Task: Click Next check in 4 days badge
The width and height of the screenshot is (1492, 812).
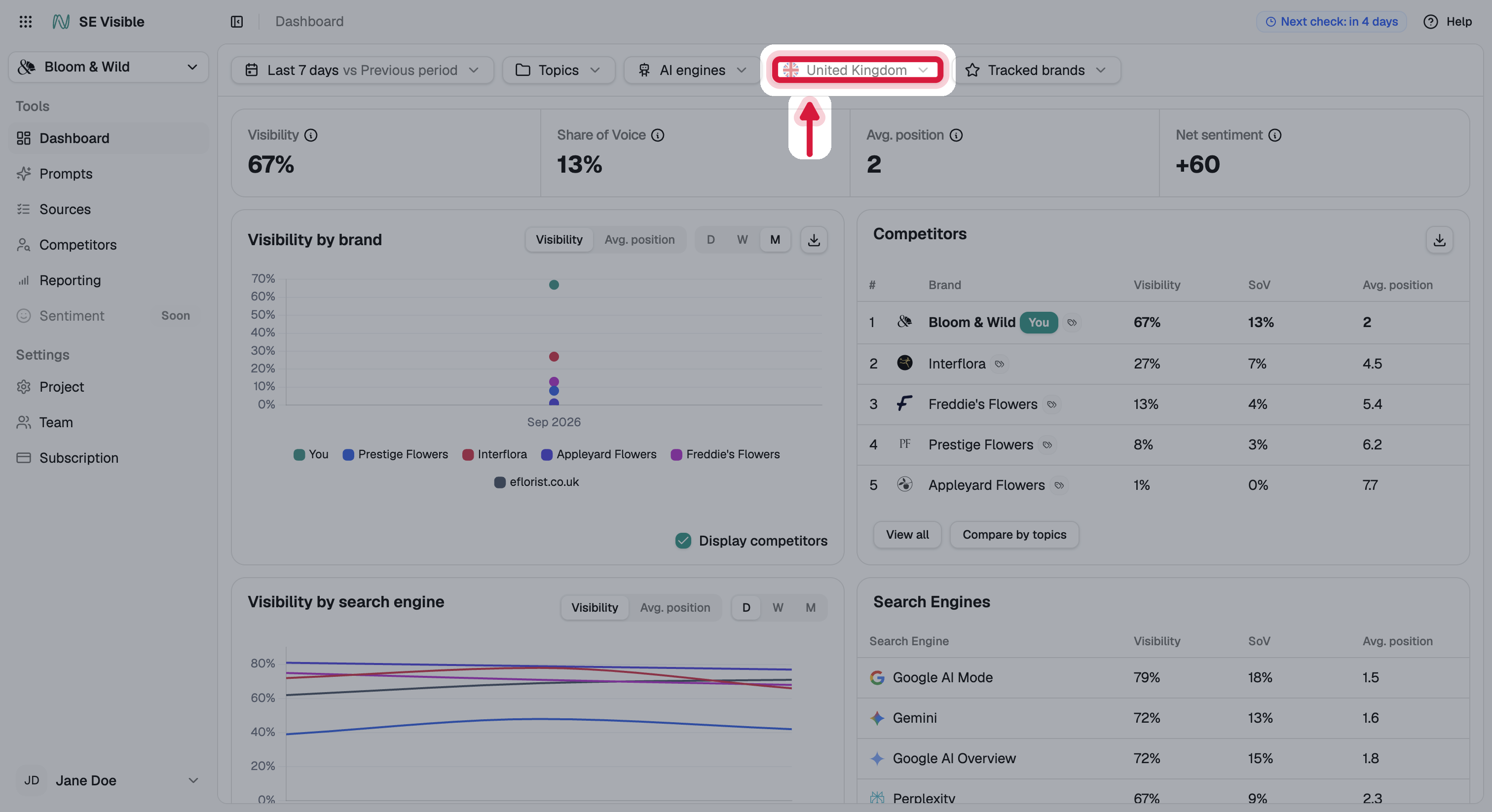Action: pyautogui.click(x=1331, y=21)
